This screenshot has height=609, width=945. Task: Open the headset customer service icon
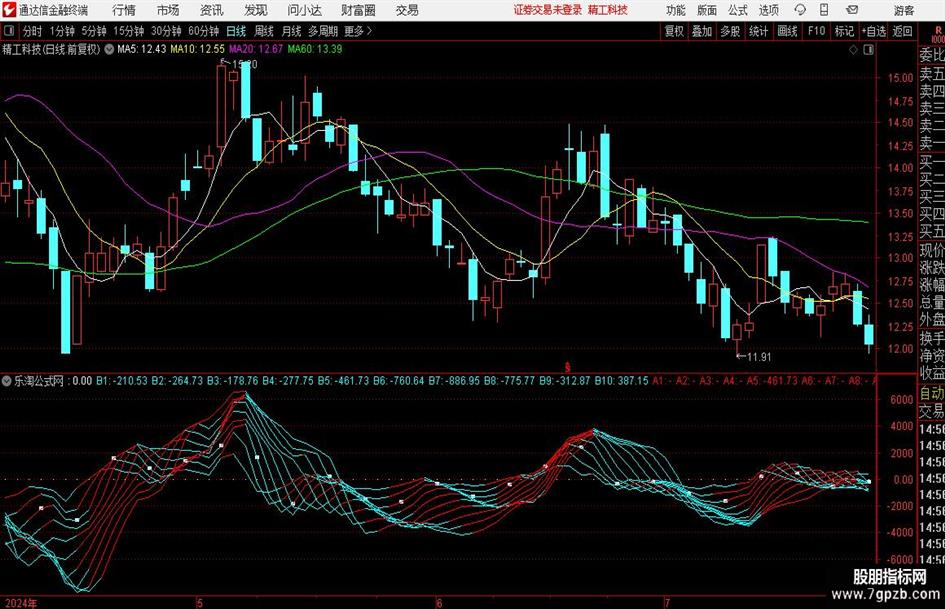click(x=800, y=10)
